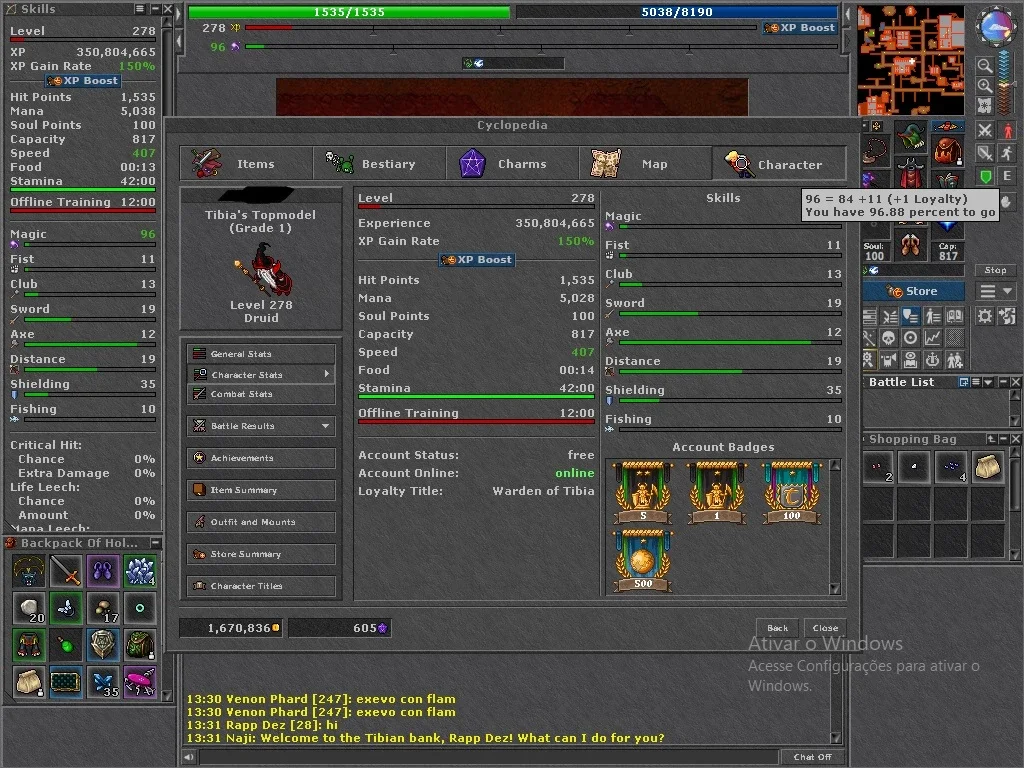Expand Character Stats submenu arrow
The height and width of the screenshot is (768, 1024).
(x=327, y=374)
